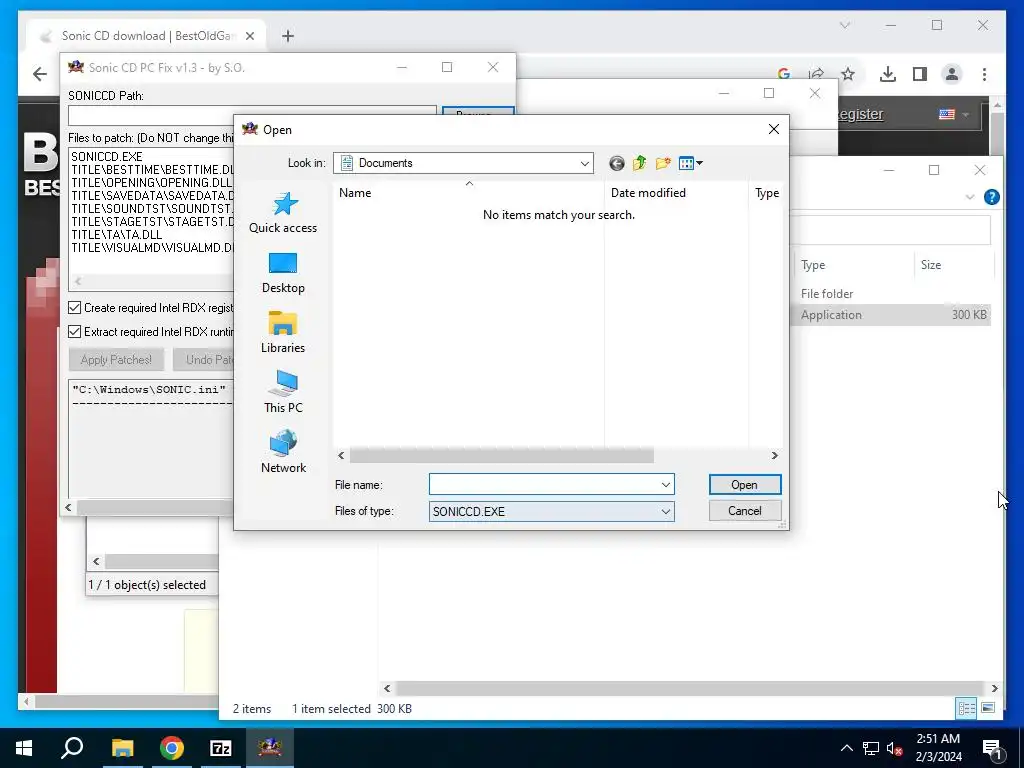Open Chrome downloads icon

888,74
